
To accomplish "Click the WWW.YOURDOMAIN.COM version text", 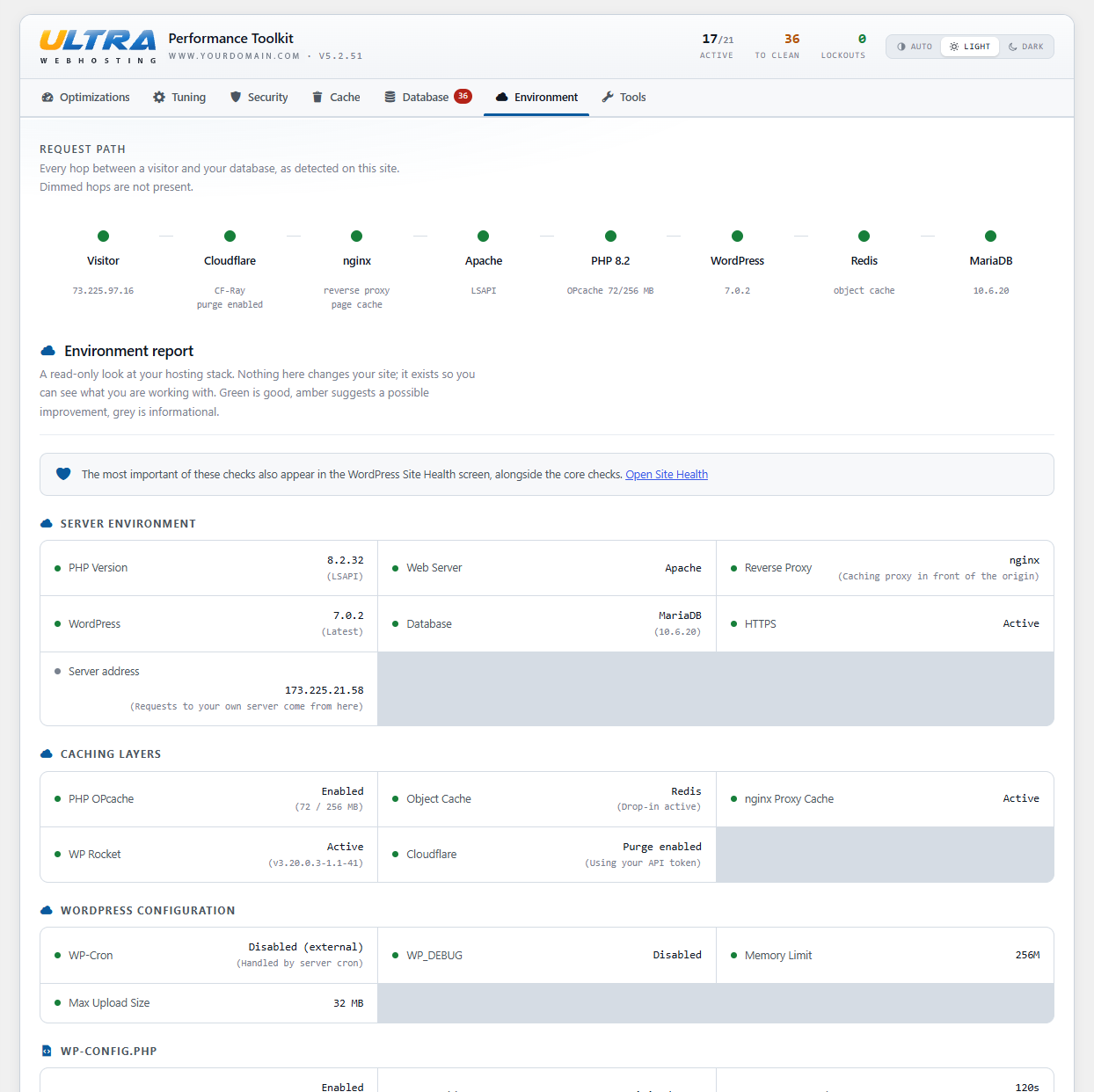I will click(266, 55).
